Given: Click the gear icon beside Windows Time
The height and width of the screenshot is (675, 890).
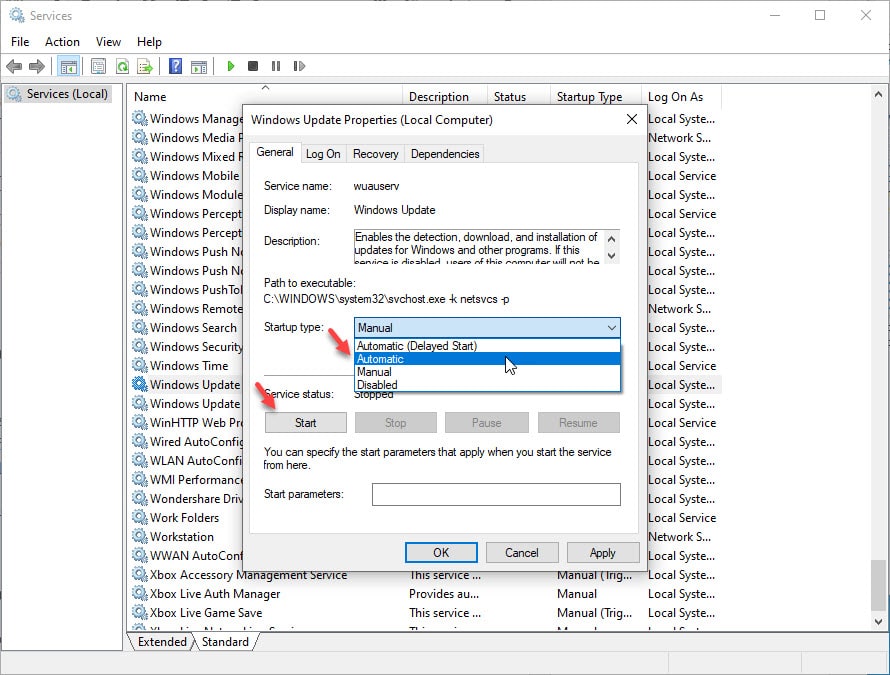Looking at the screenshot, I should point(140,366).
